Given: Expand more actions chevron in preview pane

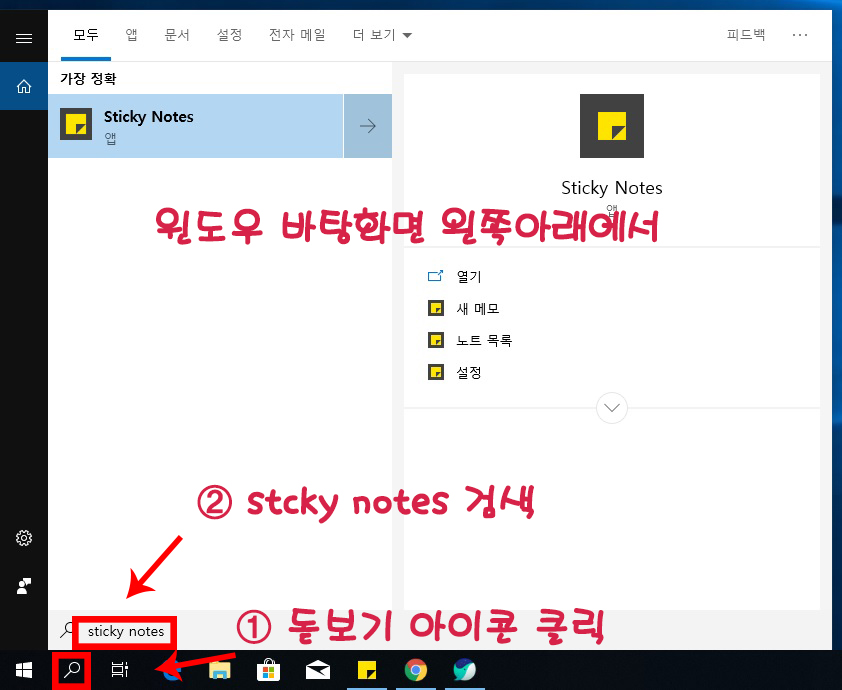Looking at the screenshot, I should [612, 408].
